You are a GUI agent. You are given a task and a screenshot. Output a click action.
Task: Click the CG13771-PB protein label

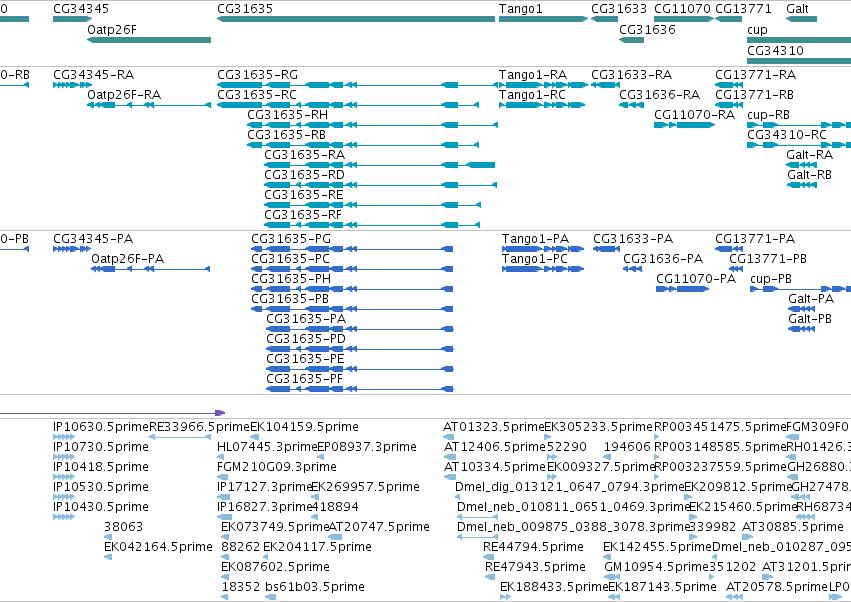coord(768,258)
